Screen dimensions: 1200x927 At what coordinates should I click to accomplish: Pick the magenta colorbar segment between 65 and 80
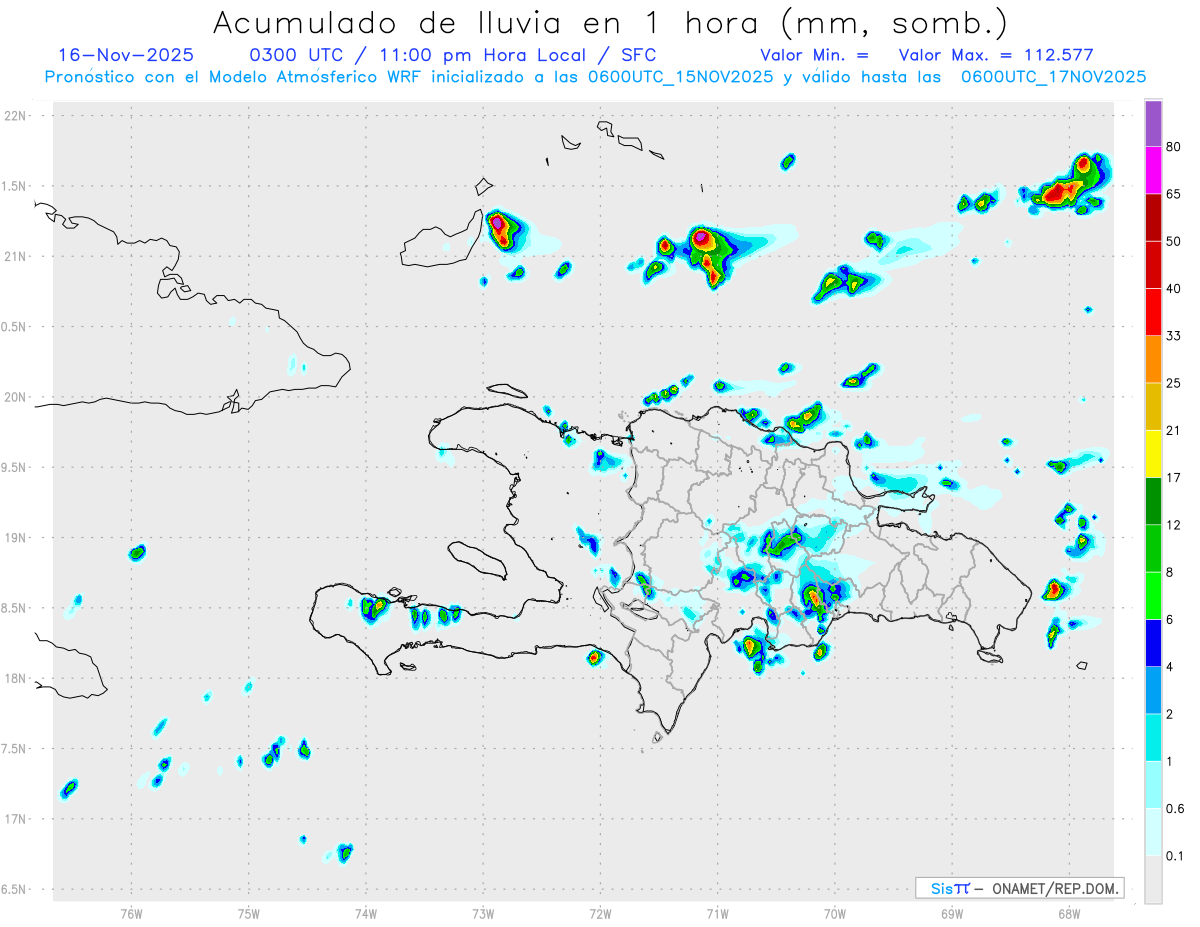1153,171
